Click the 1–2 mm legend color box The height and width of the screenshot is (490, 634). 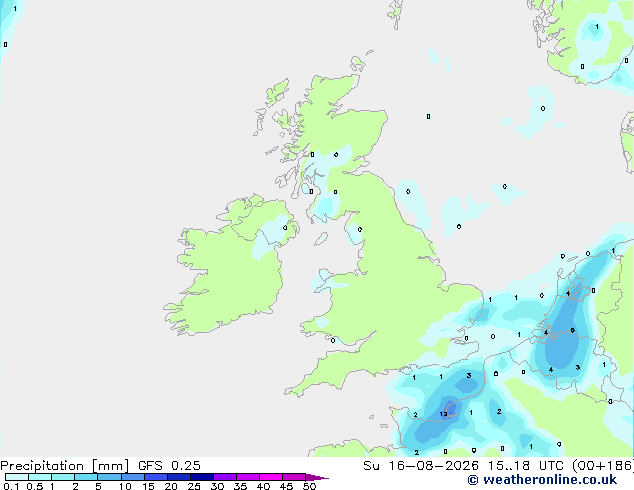[x=63, y=477]
